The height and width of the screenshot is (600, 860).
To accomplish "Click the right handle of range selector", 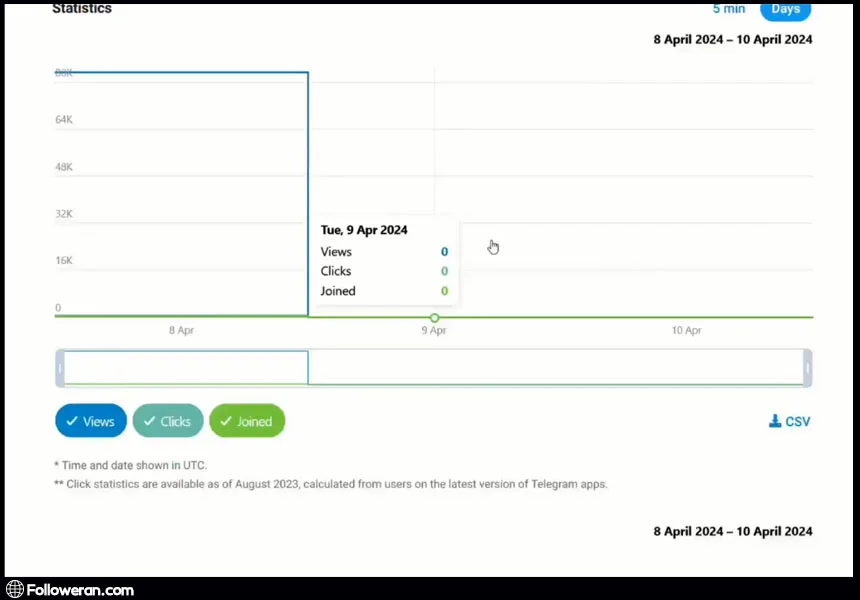I will point(807,368).
